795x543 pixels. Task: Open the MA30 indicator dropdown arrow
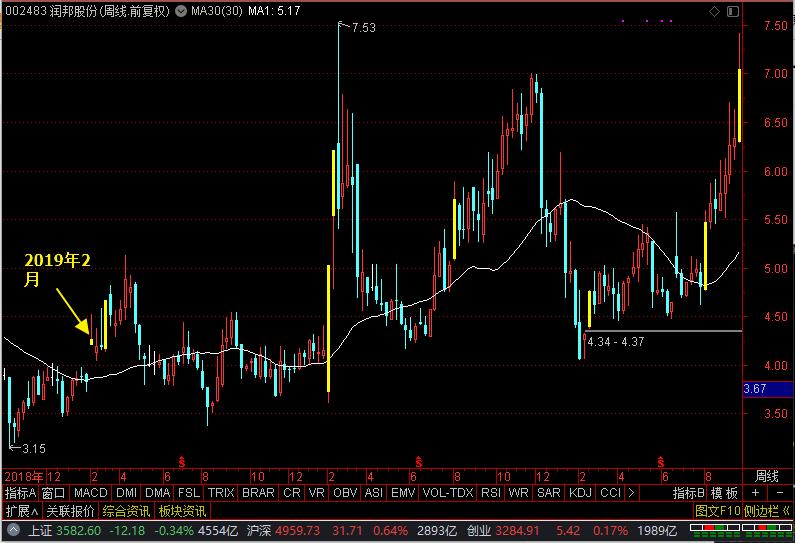pyautogui.click(x=180, y=11)
